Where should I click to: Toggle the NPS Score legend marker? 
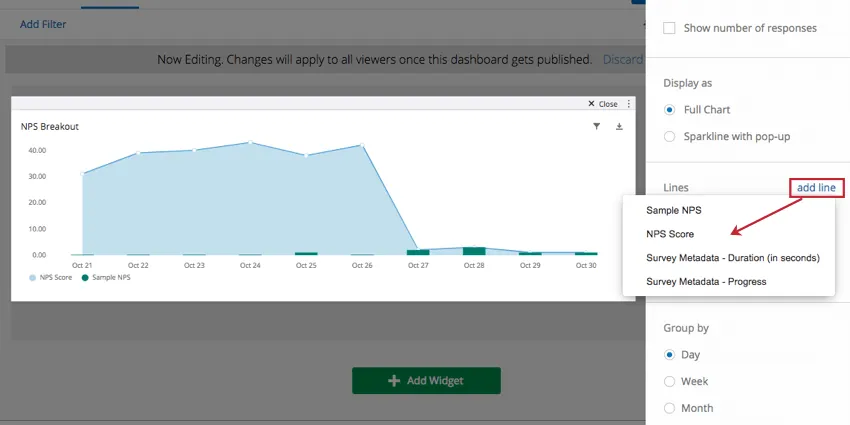tap(33, 278)
